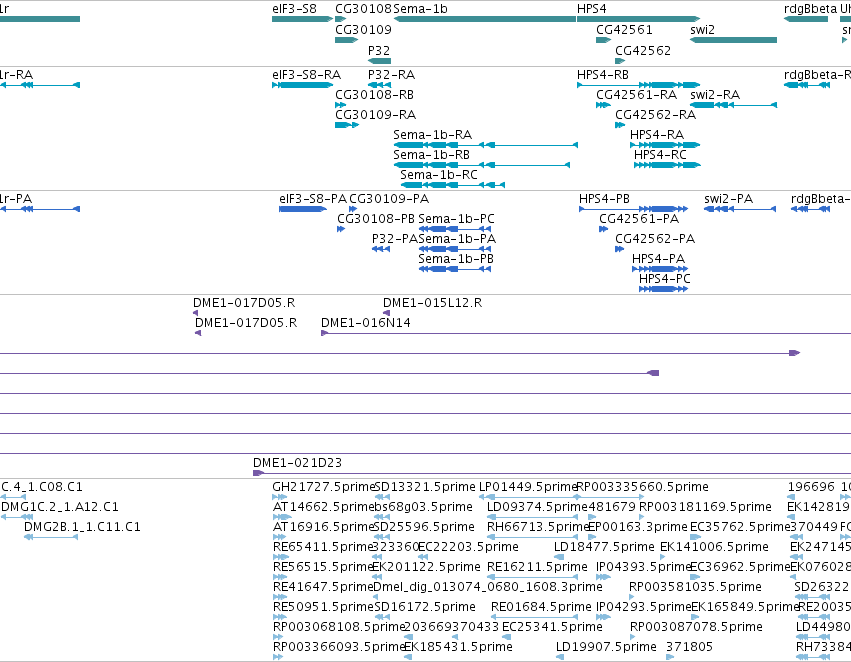Click the RE65411.5prime EST label
This screenshot has height=662, width=851.
(323, 547)
